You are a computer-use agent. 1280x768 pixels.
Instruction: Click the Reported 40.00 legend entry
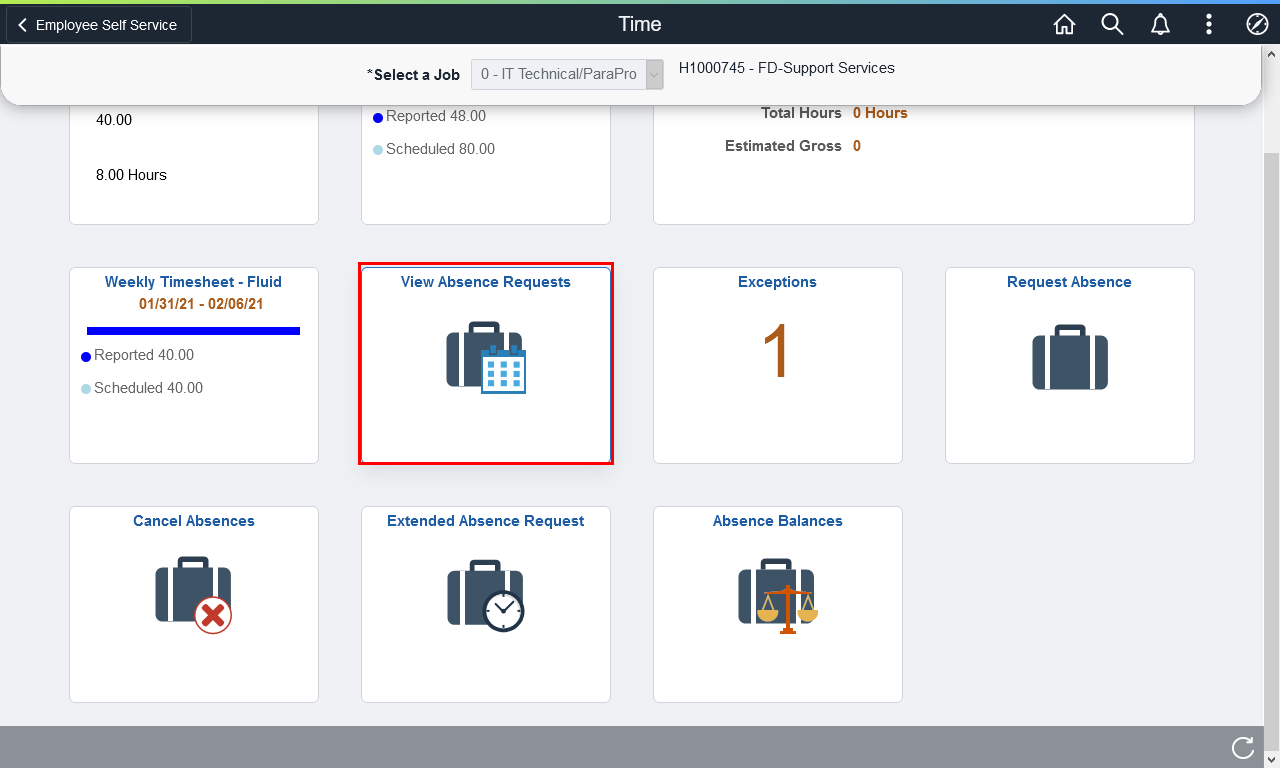[138, 355]
